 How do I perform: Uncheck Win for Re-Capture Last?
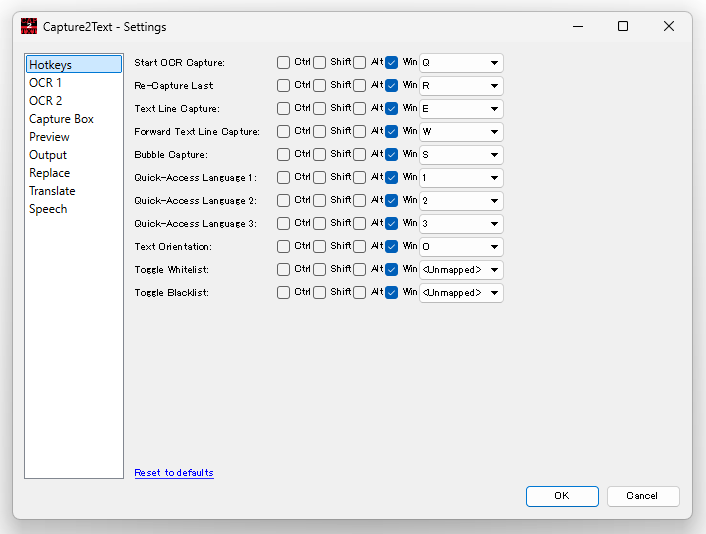(391, 86)
